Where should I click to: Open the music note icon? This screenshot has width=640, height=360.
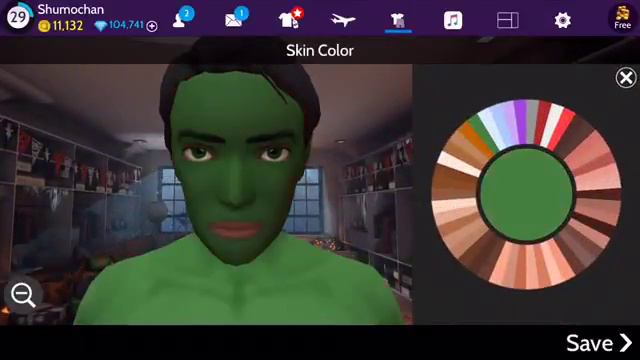(x=453, y=20)
